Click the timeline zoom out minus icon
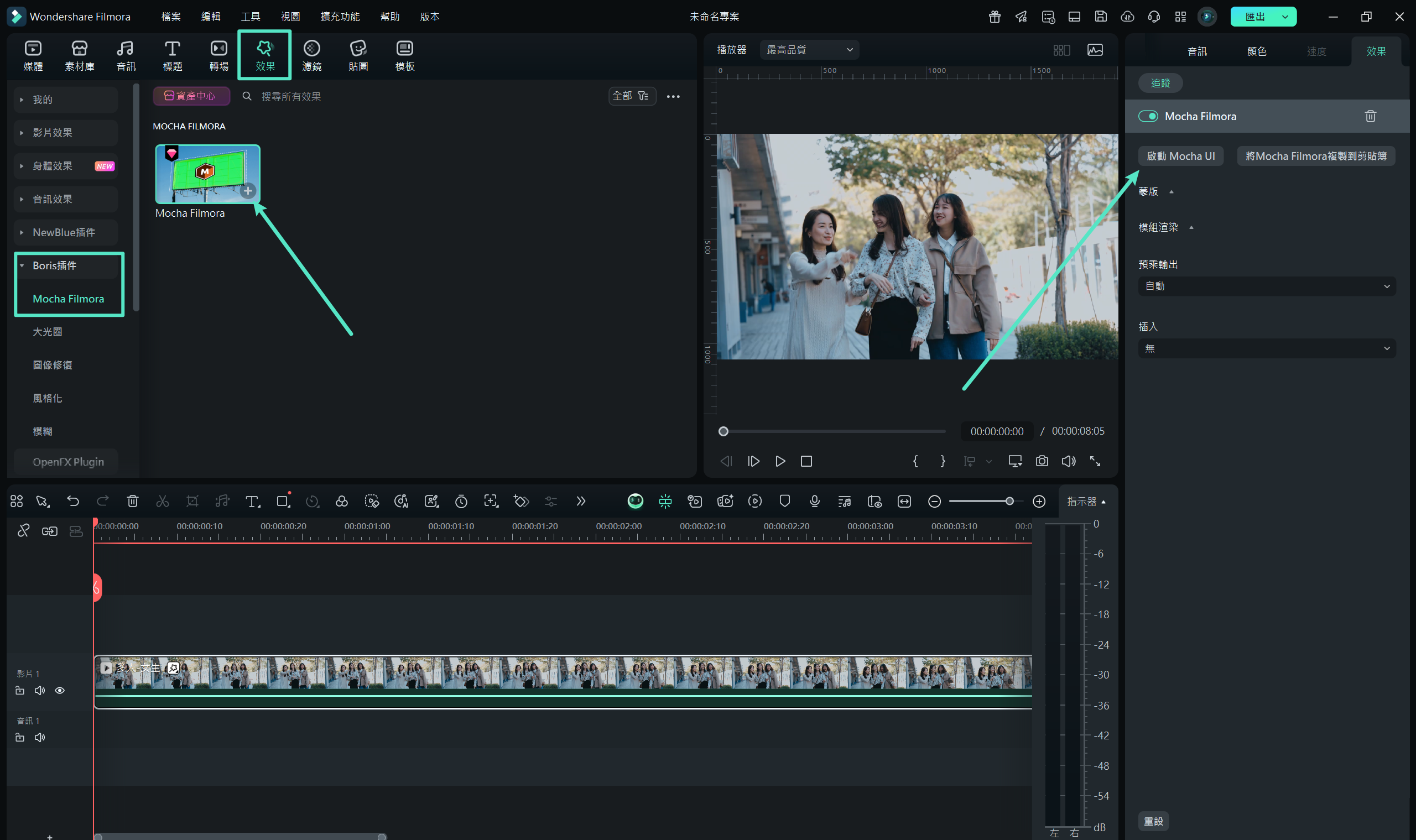Image resolution: width=1416 pixels, height=840 pixels. pos(934,502)
